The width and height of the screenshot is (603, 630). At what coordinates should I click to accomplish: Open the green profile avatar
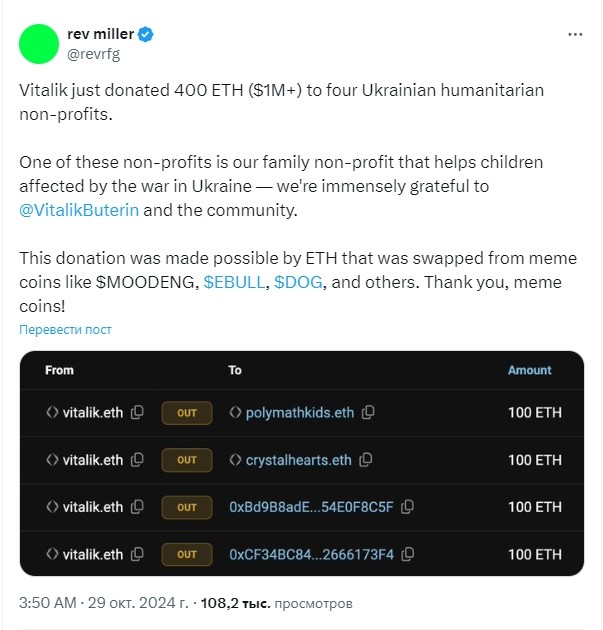(x=39, y=44)
